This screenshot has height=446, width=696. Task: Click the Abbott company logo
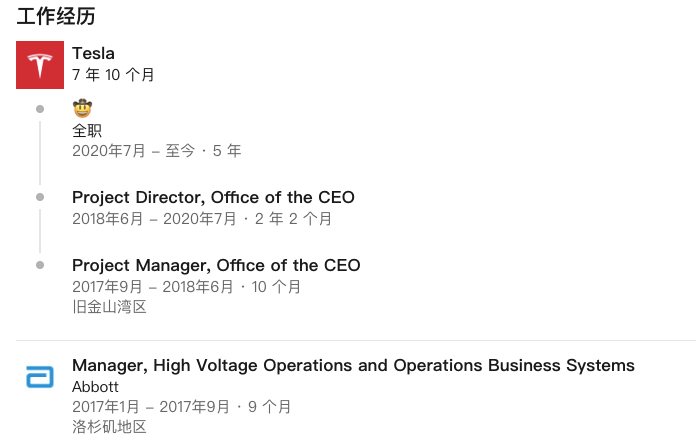[x=40, y=377]
